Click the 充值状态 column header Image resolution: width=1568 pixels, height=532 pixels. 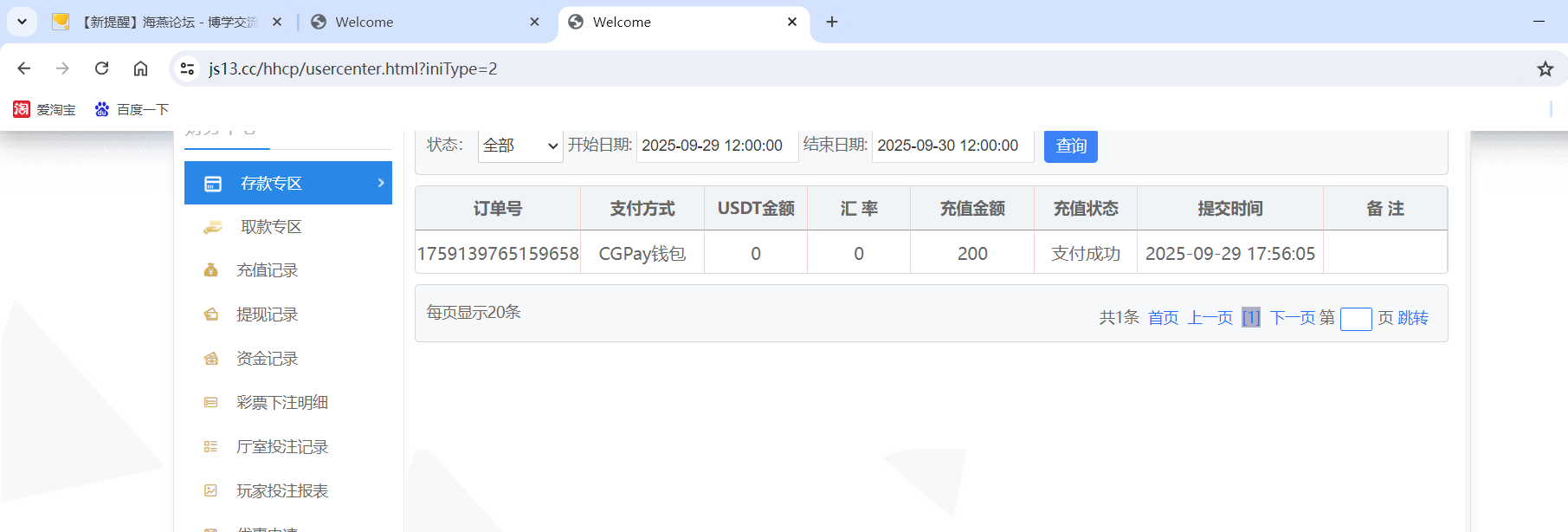coord(1086,209)
